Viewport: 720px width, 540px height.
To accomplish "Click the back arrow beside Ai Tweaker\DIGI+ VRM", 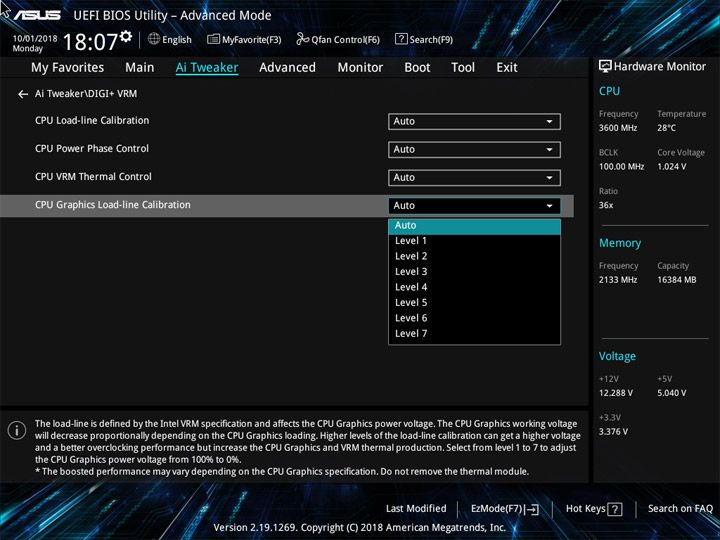I will click(x=23, y=94).
